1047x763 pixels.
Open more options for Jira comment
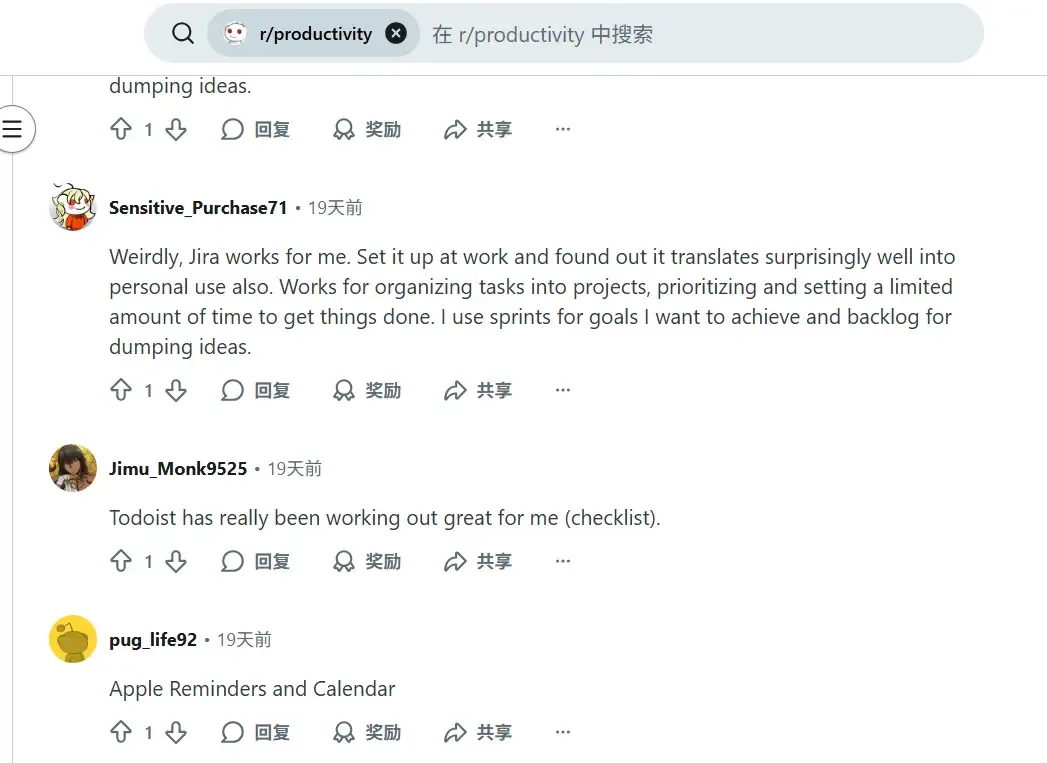pyautogui.click(x=563, y=390)
